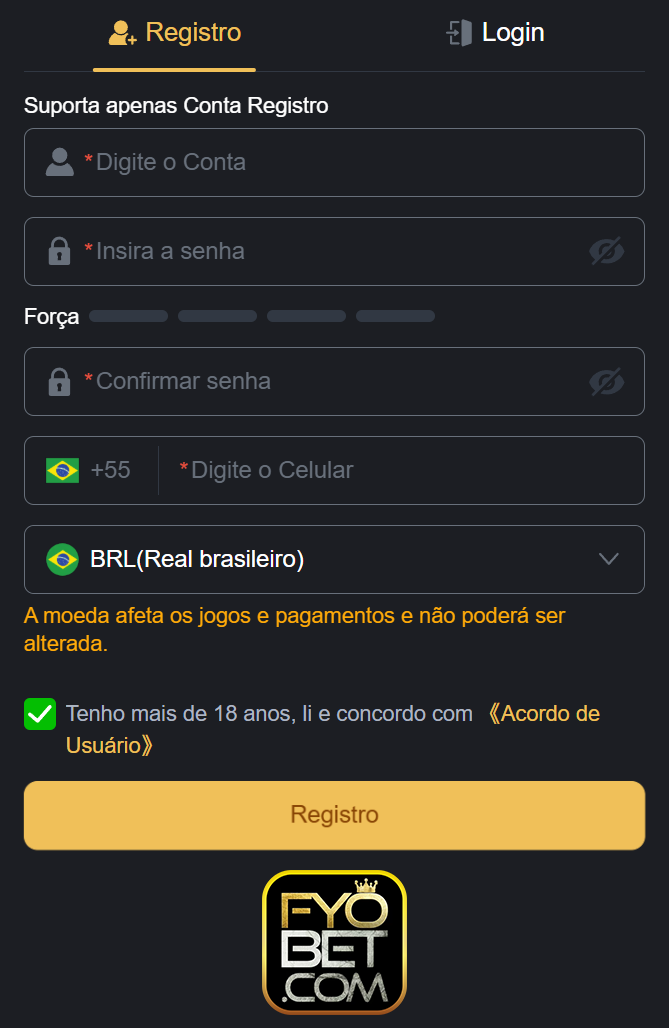The width and height of the screenshot is (669, 1028).
Task: Click the lock icon beside password field
Action: click(x=58, y=251)
